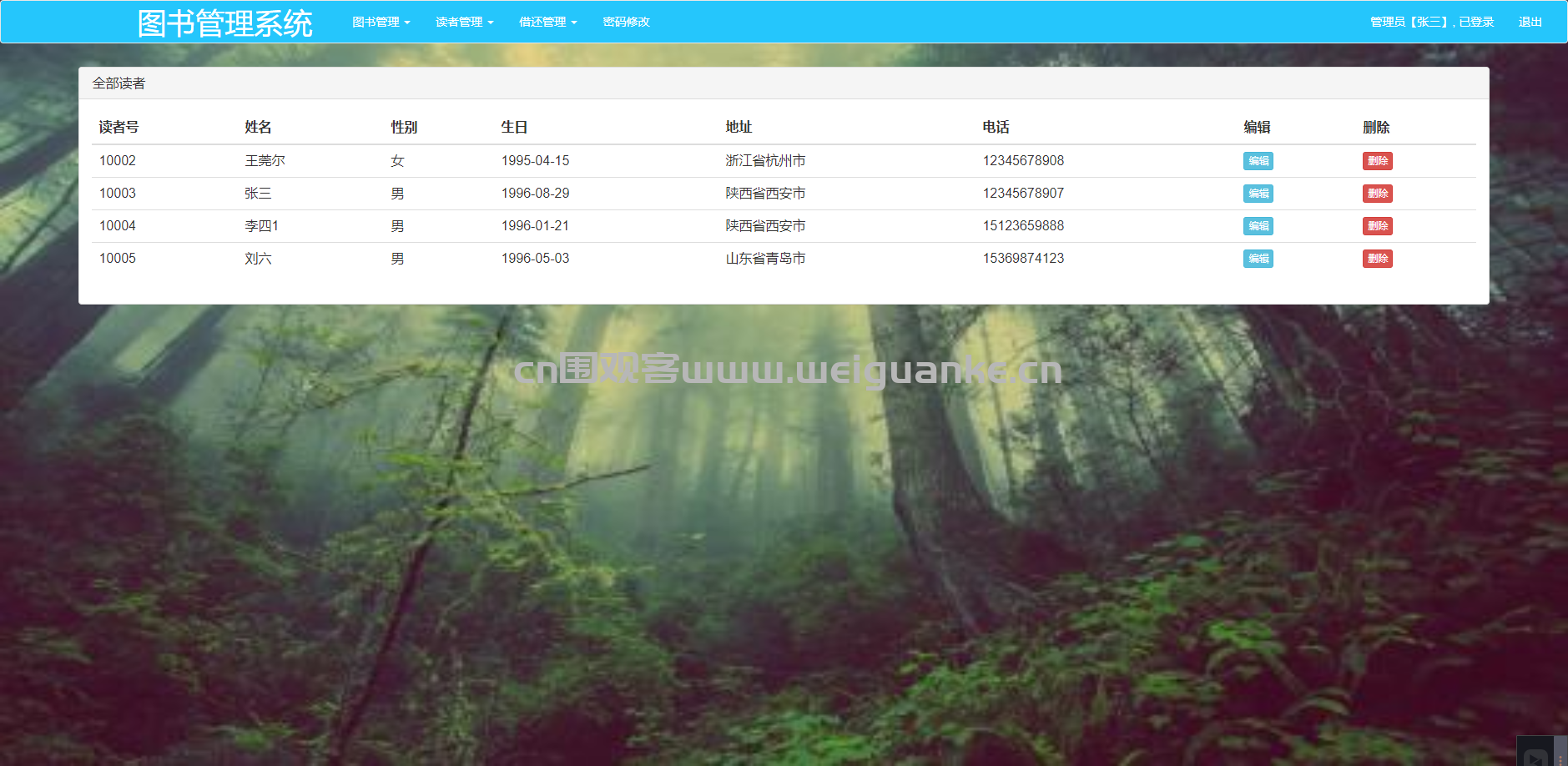Viewport: 1568px width, 766px height.
Task: Click reader number 10003
Action: [118, 194]
